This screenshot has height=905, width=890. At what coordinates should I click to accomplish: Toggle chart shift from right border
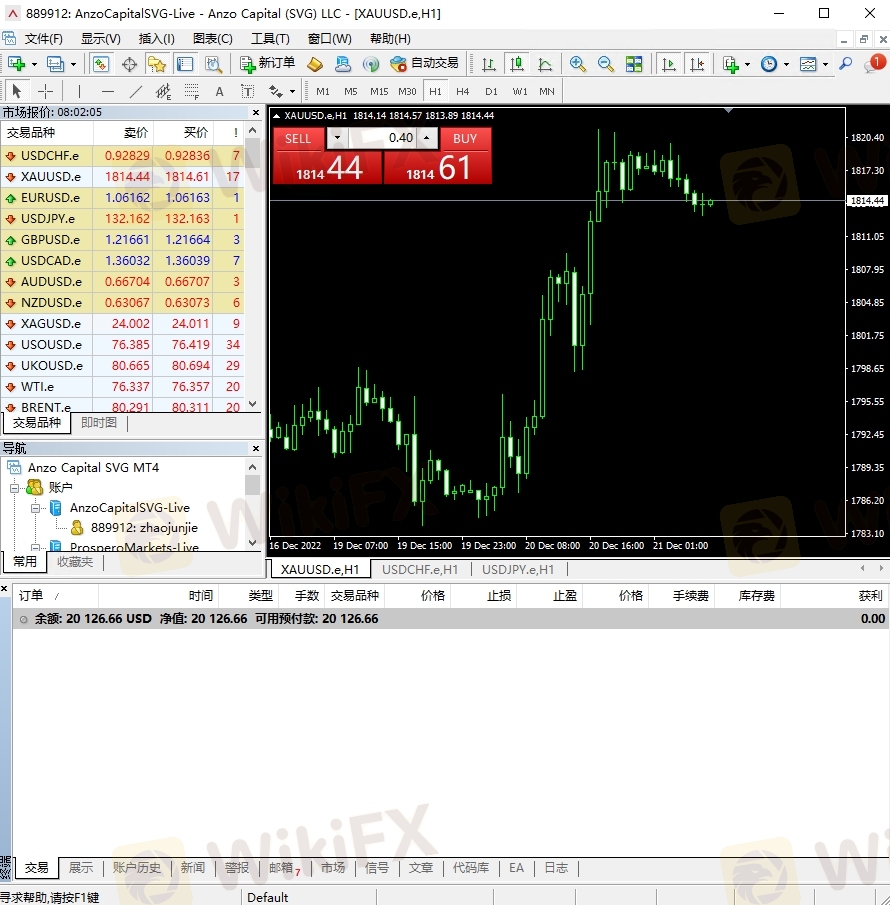pyautogui.click(x=697, y=64)
